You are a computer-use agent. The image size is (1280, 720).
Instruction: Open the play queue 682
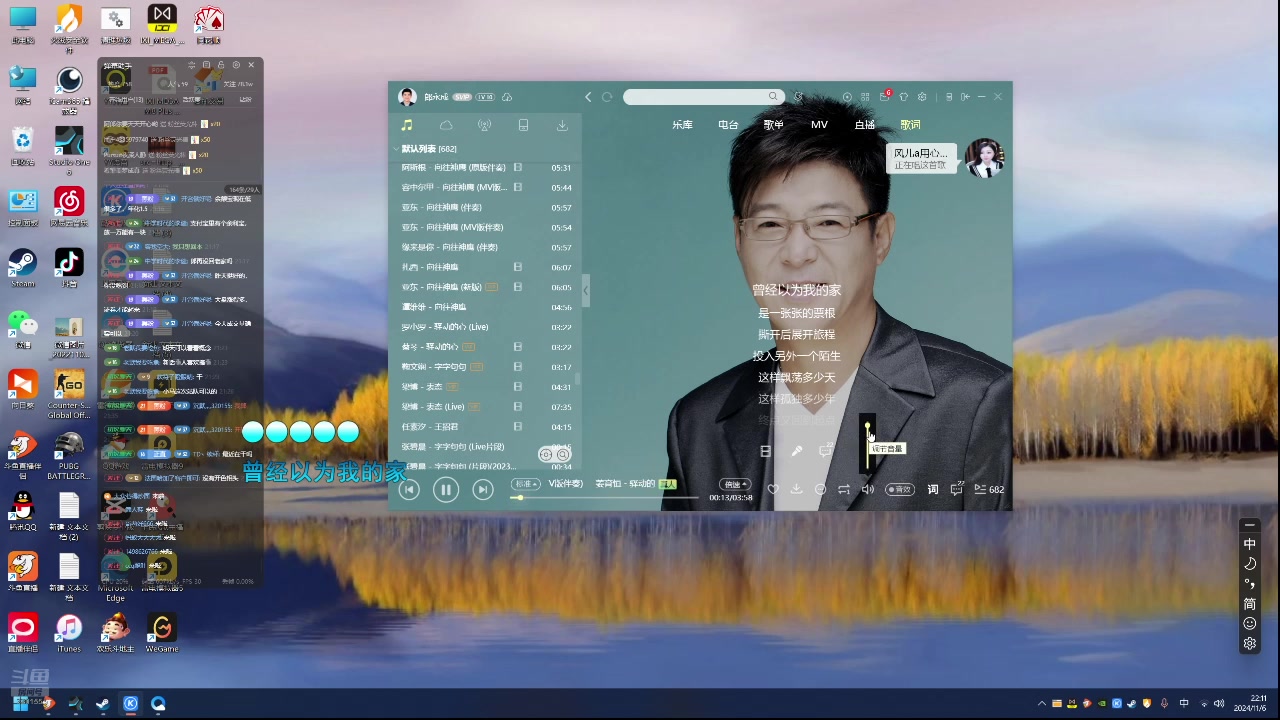(x=988, y=490)
